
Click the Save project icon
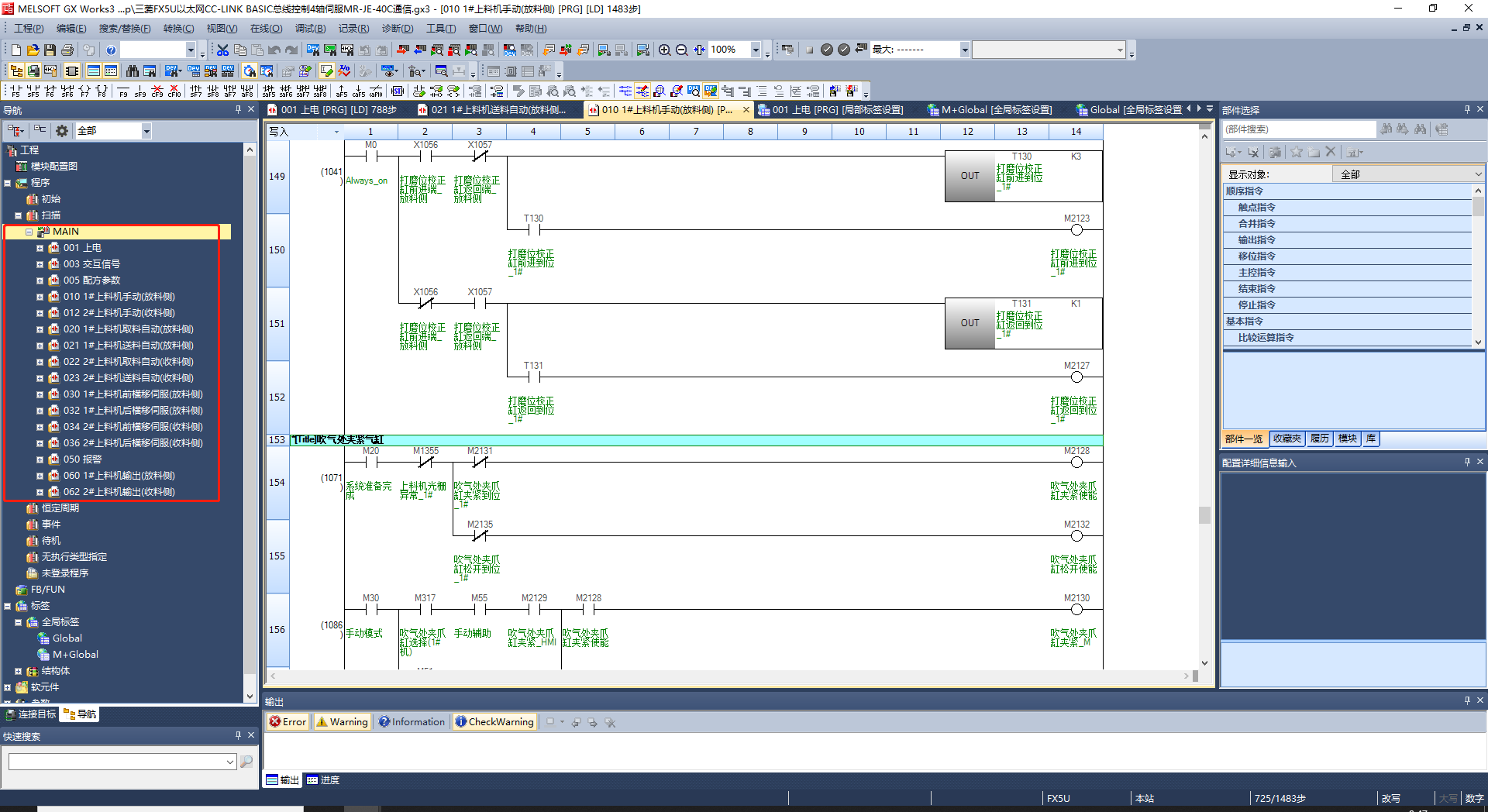(50, 50)
